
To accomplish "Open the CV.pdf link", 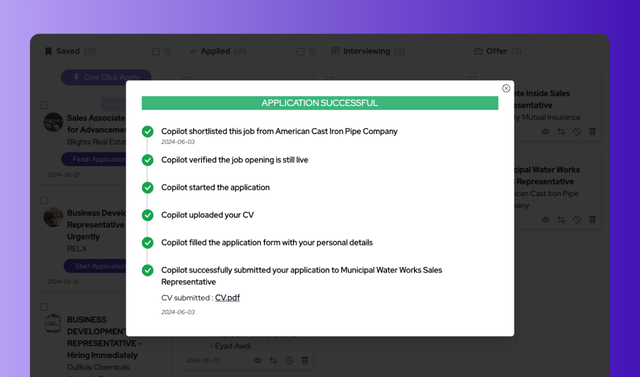I will pos(227,298).
